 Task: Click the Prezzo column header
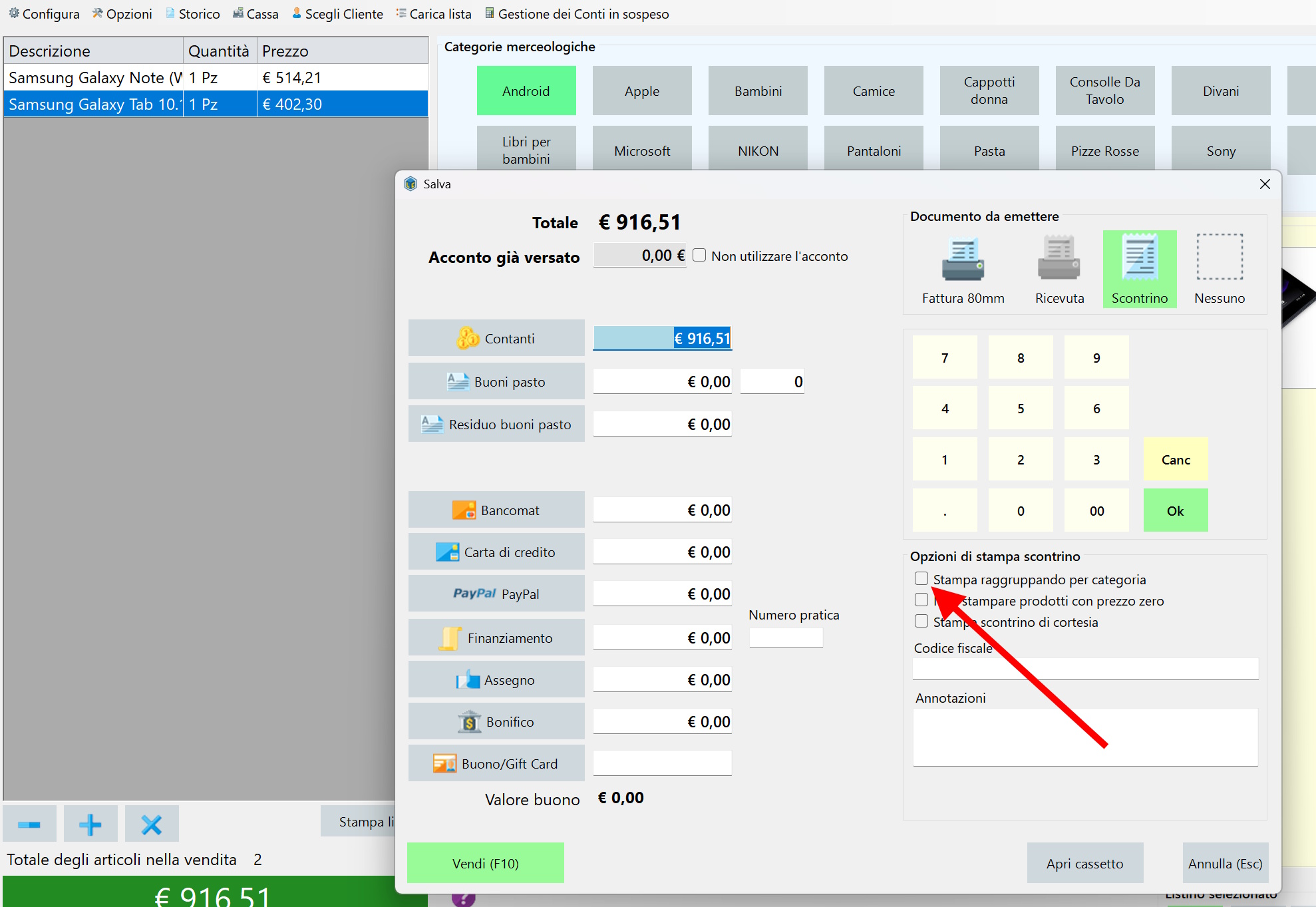(342, 51)
